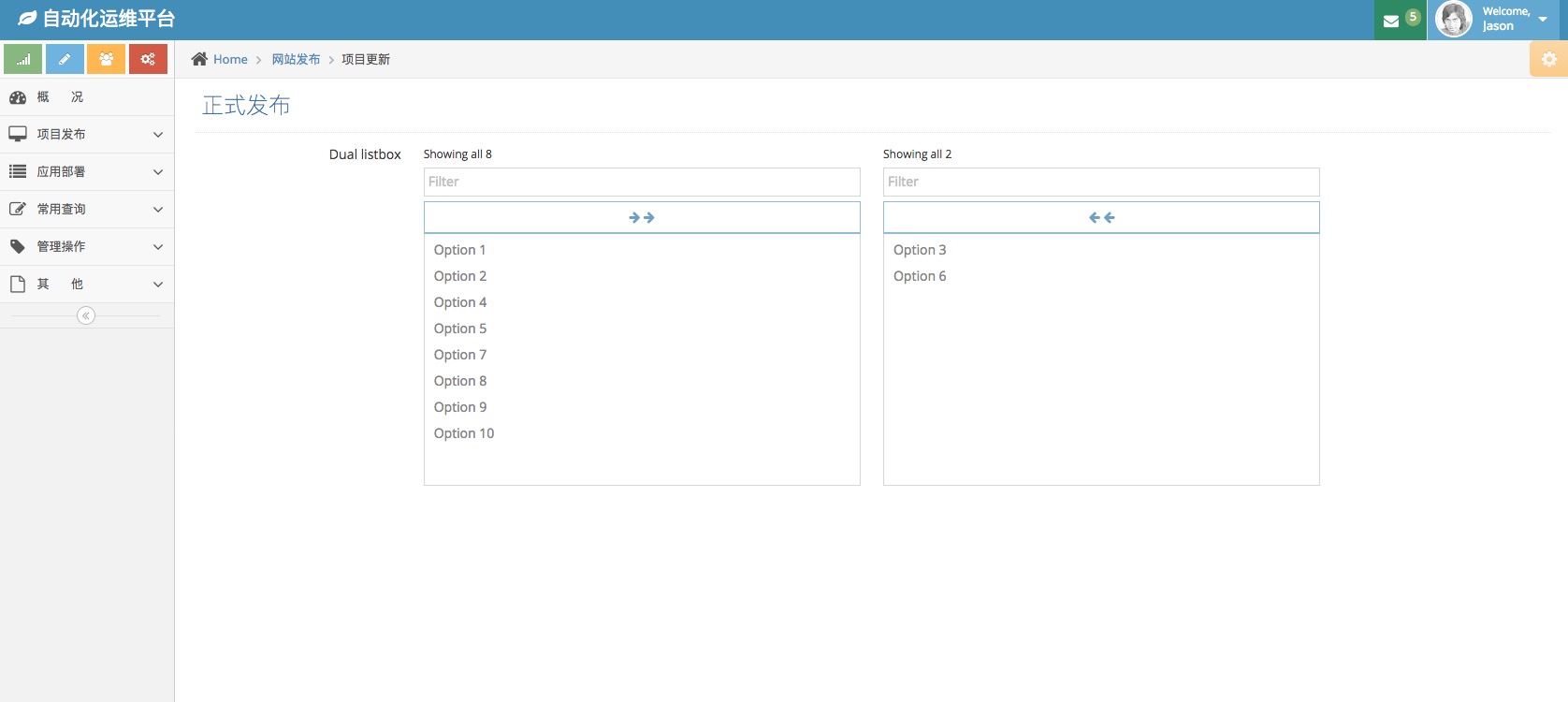Expand the 管理操作 chevron arrow
1568x702 pixels.
158,247
